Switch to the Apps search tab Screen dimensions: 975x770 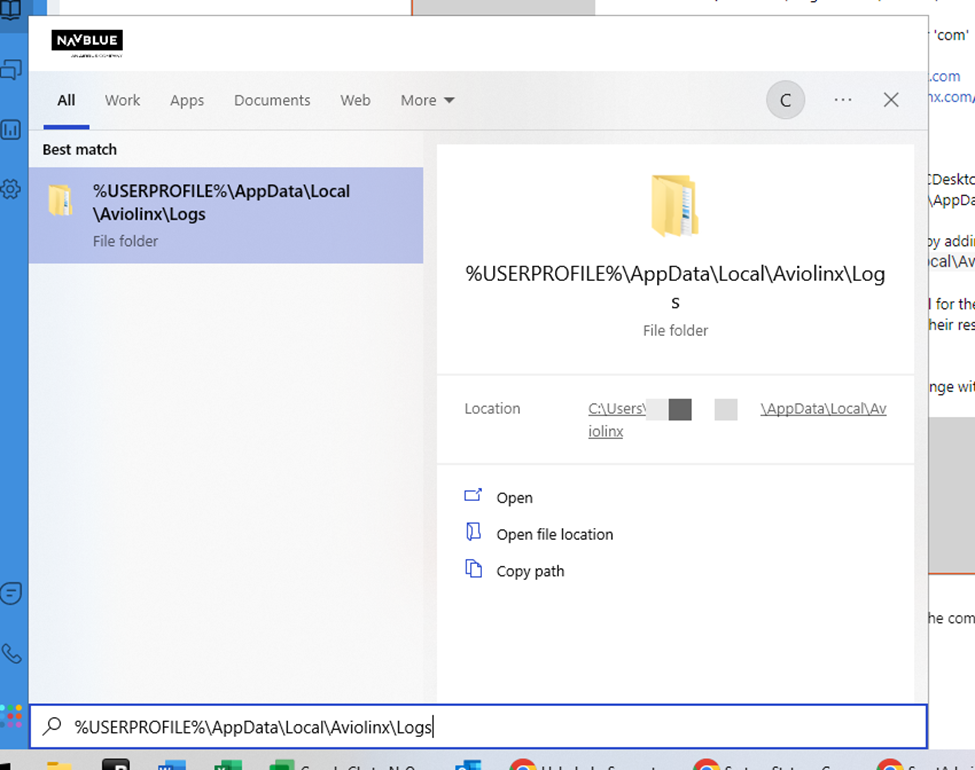(187, 100)
